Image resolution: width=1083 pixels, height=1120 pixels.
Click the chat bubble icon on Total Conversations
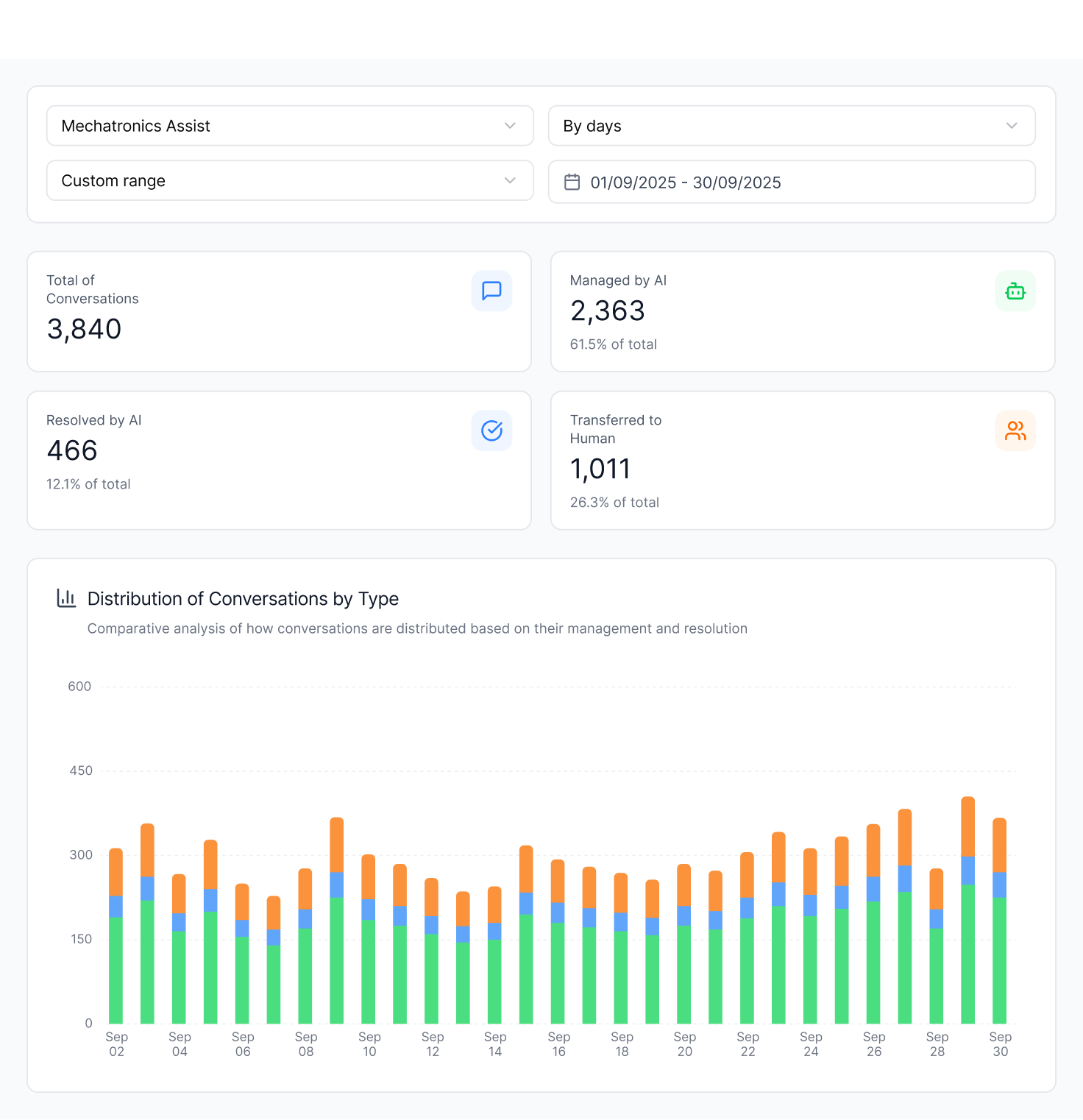[x=491, y=291]
